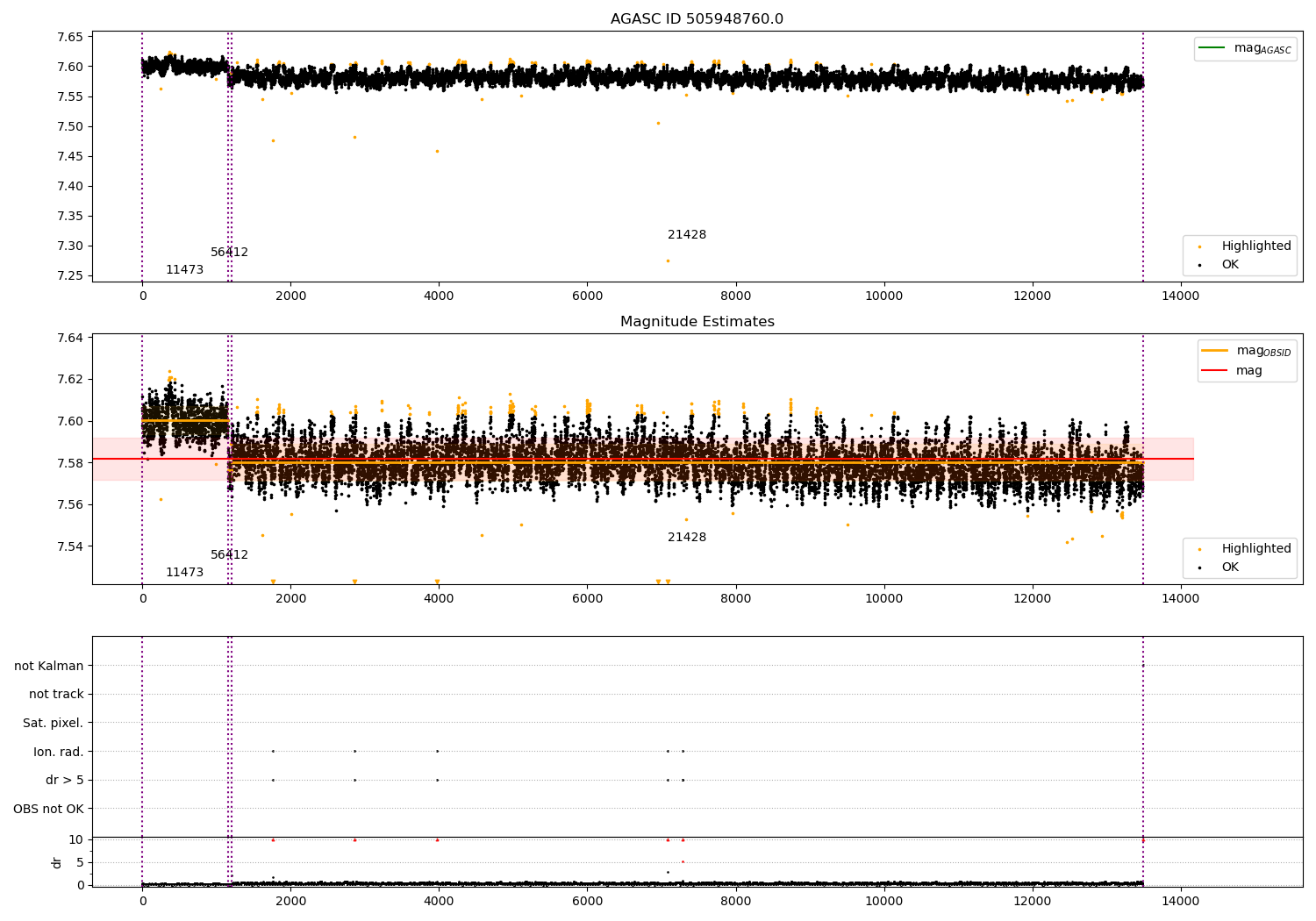
Task: Click the 7.58 y-axis tick label
Action: point(71,463)
